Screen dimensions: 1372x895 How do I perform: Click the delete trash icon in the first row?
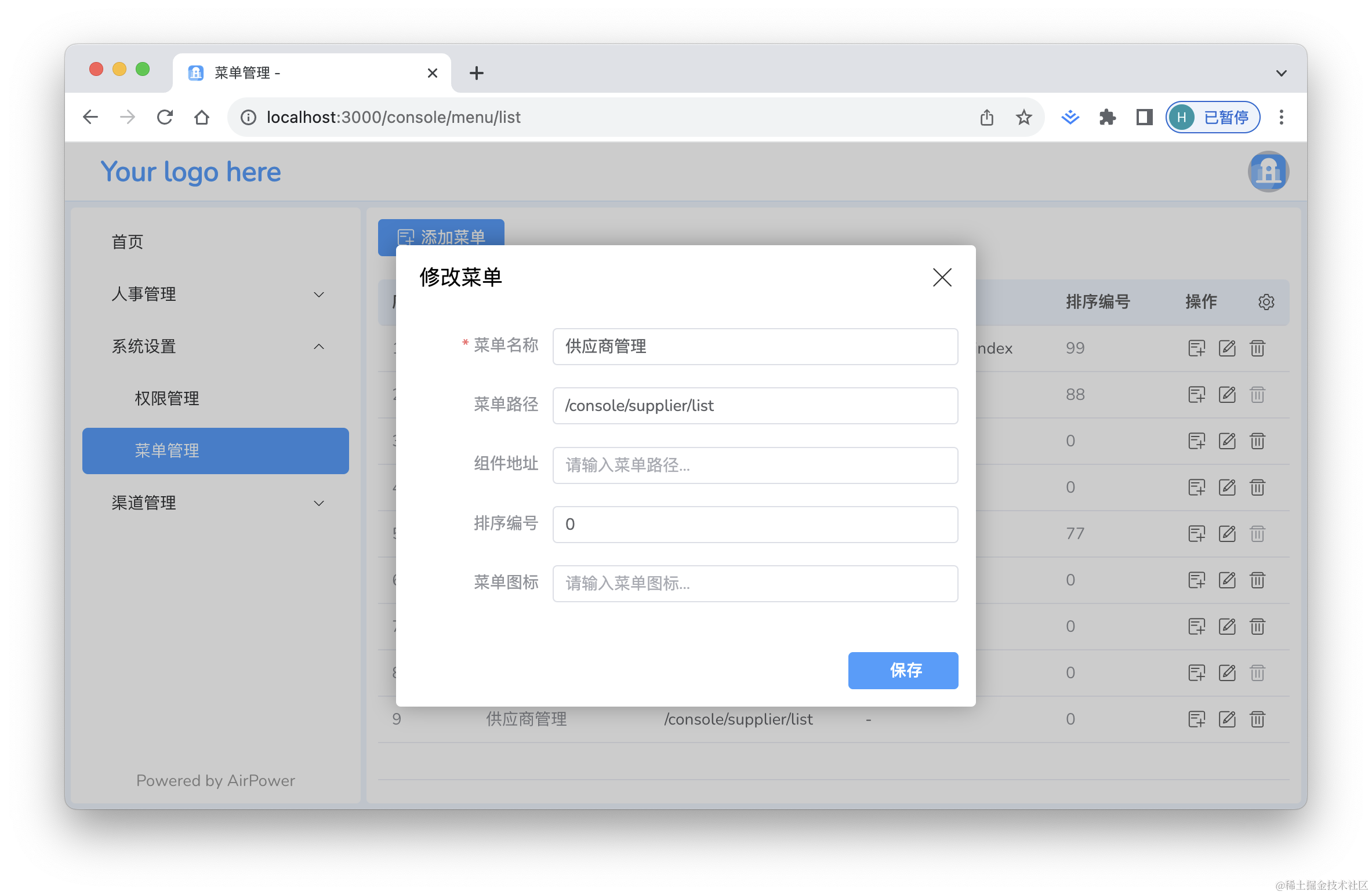(x=1257, y=348)
